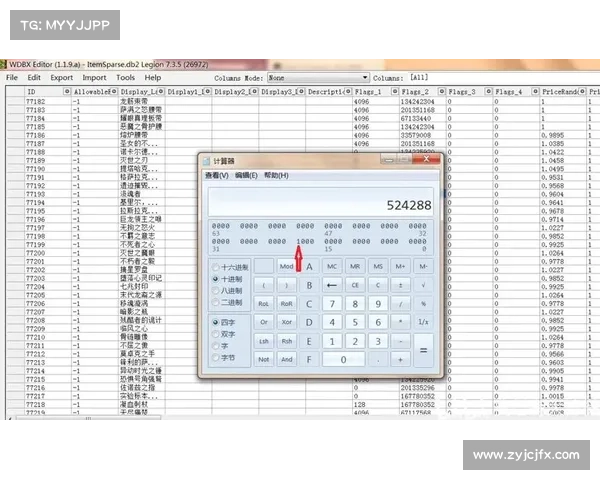Open the Export menu in WDBX Editor
The width and height of the screenshot is (600, 480).
pyautogui.click(x=62, y=77)
